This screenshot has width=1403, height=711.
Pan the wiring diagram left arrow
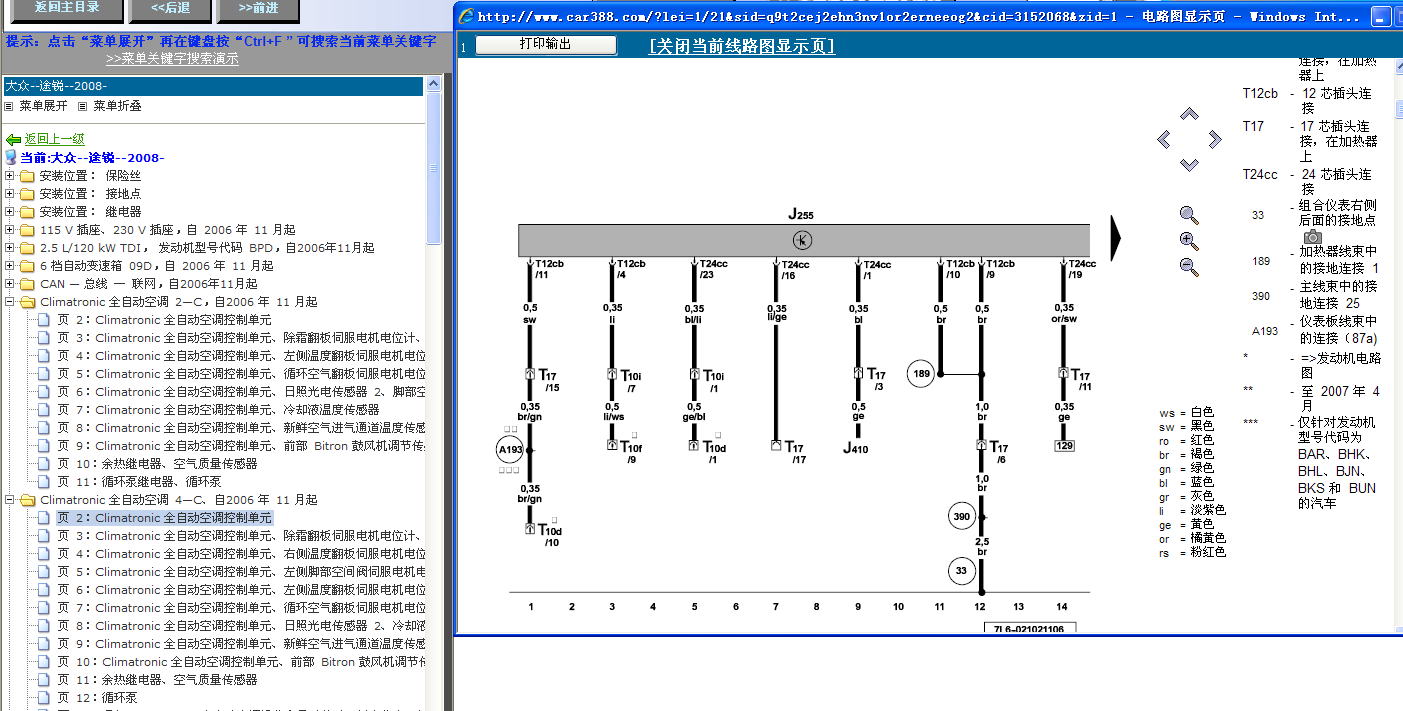1164,139
